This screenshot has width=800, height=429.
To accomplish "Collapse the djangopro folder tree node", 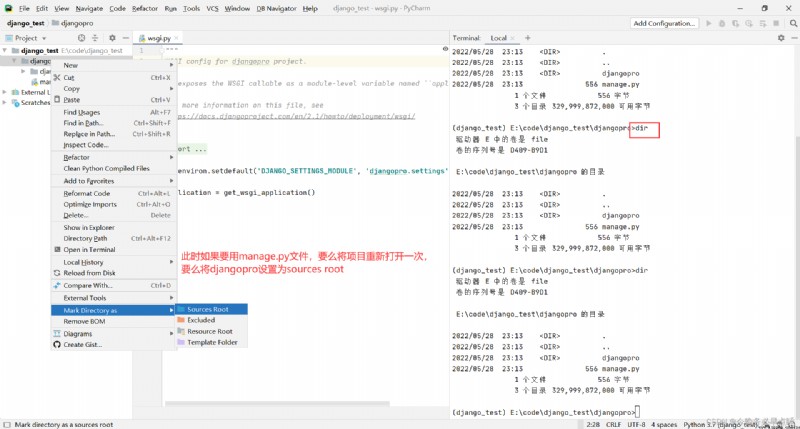I will pos(14,61).
